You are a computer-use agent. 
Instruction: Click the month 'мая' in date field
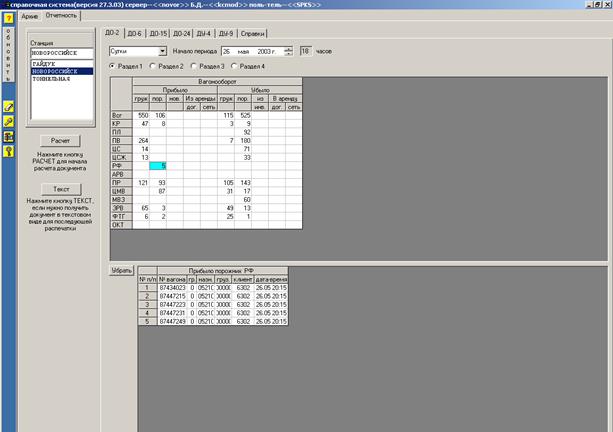tap(243, 52)
